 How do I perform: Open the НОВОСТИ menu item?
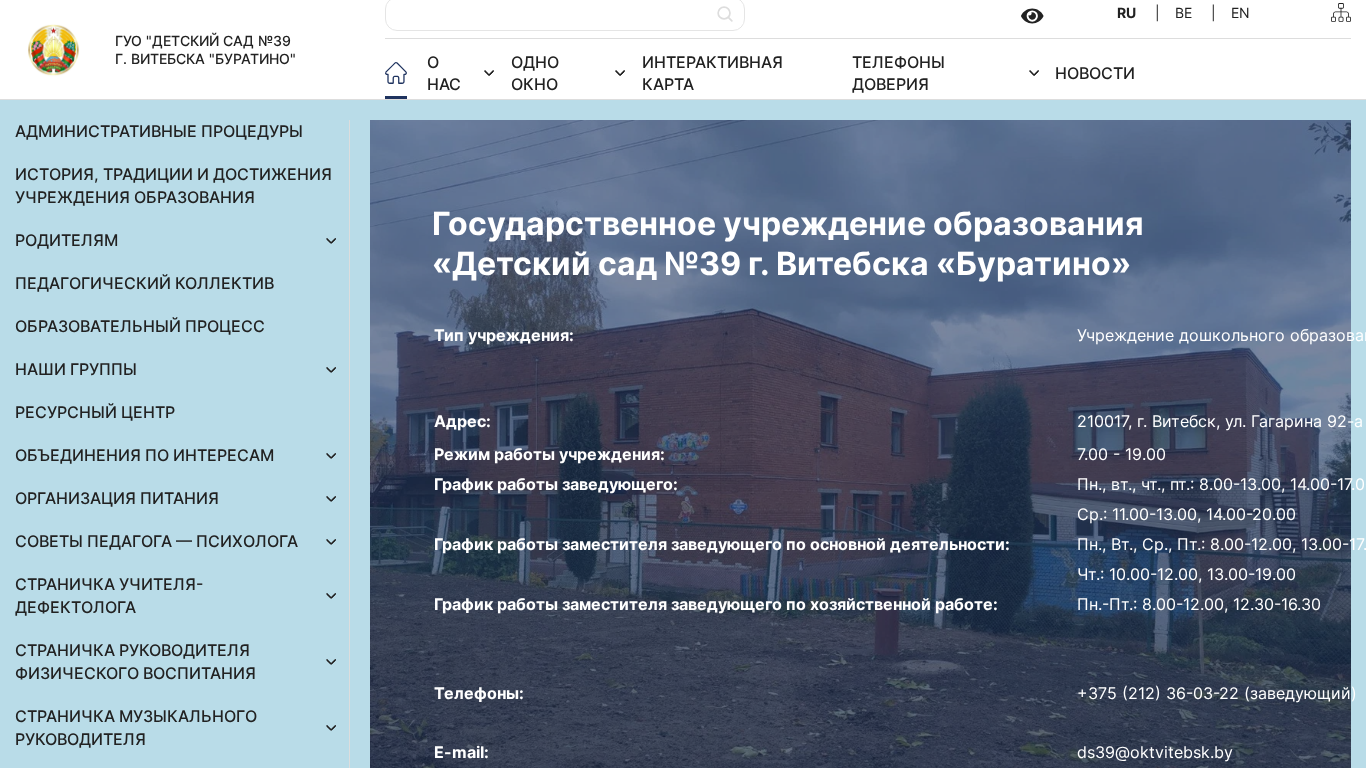tap(1094, 73)
